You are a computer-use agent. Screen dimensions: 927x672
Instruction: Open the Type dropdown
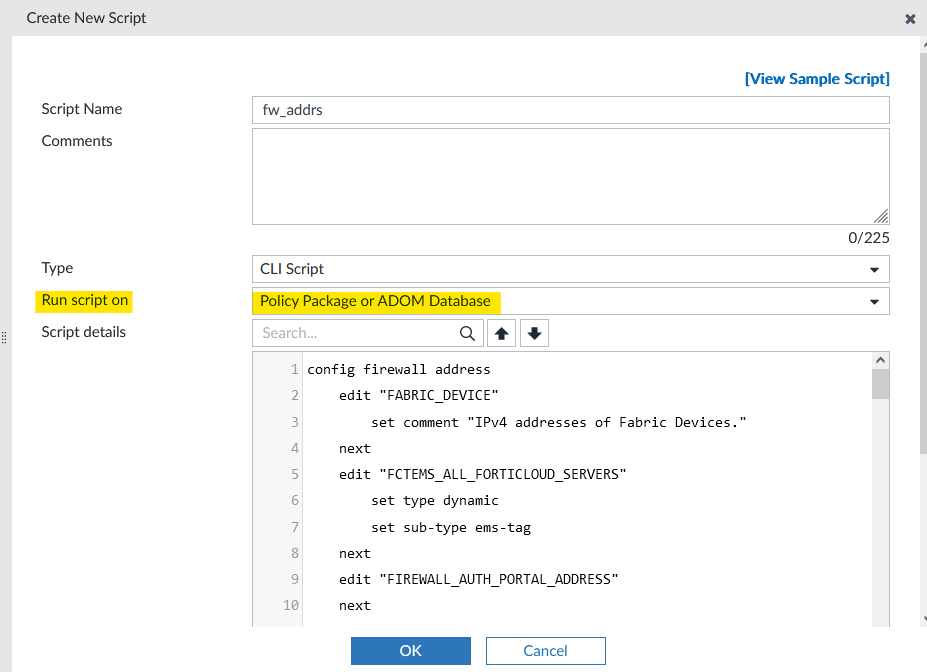coord(570,269)
